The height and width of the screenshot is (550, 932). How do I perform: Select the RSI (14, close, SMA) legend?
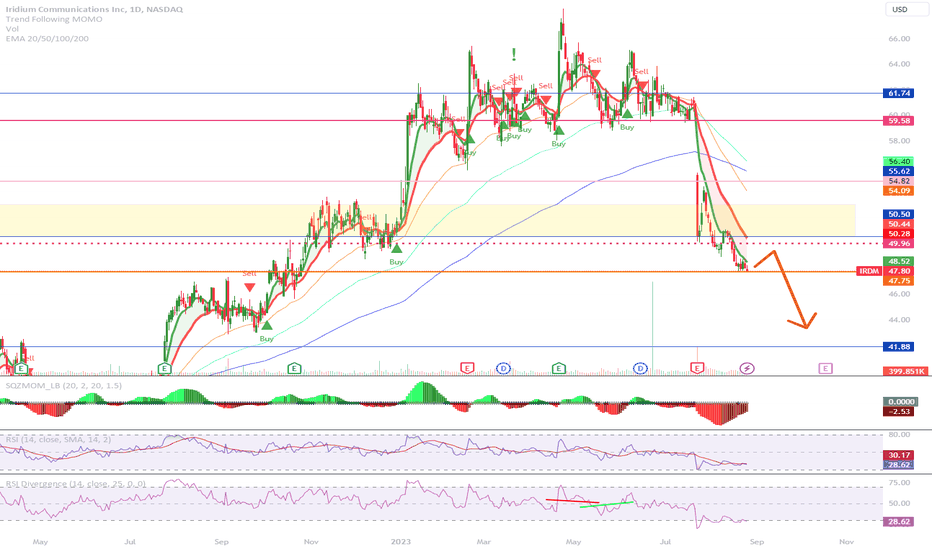pos(58,439)
